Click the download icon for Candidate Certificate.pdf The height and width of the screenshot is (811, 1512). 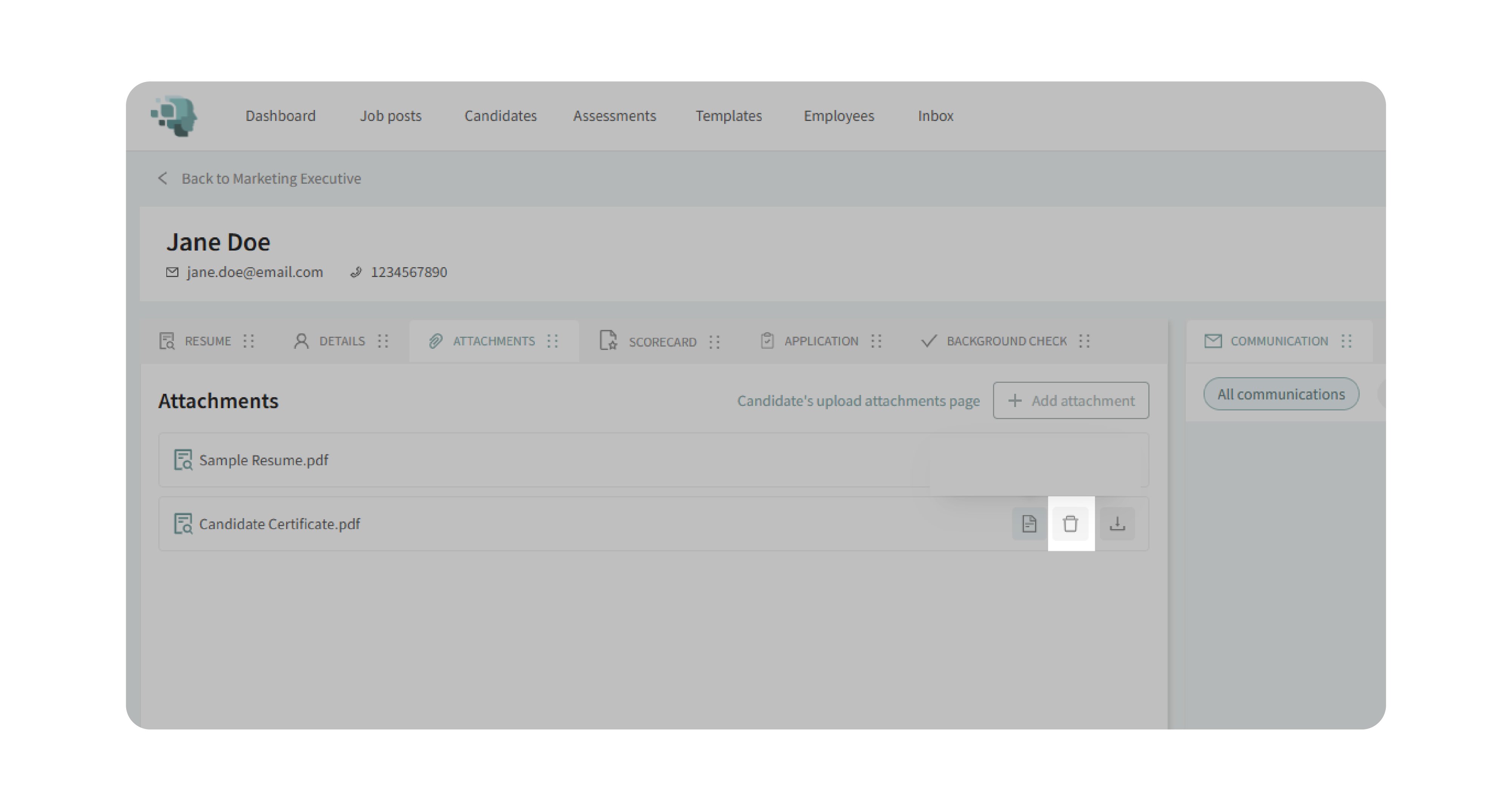coord(1117,523)
